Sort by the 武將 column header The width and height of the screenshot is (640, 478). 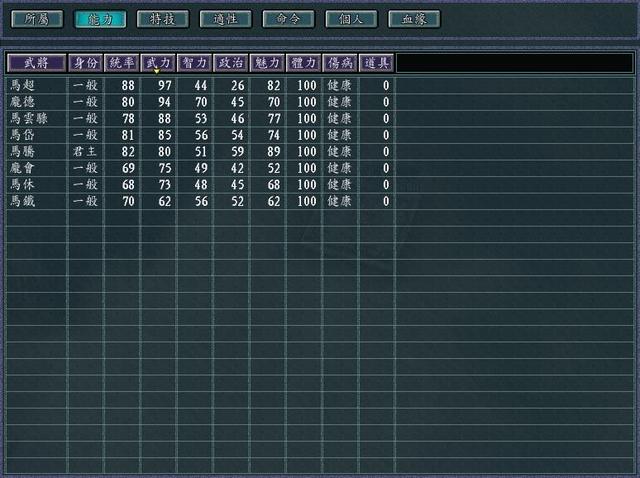36,63
